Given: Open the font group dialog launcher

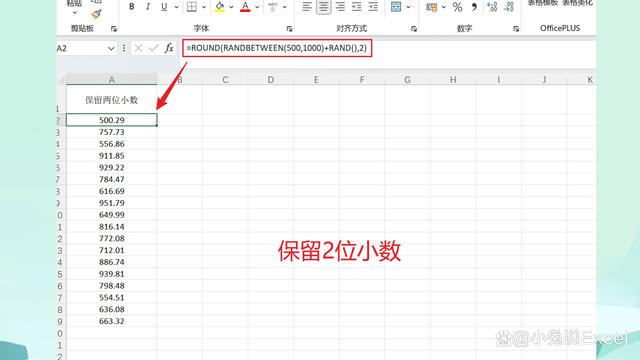Looking at the screenshot, I should [x=289, y=29].
